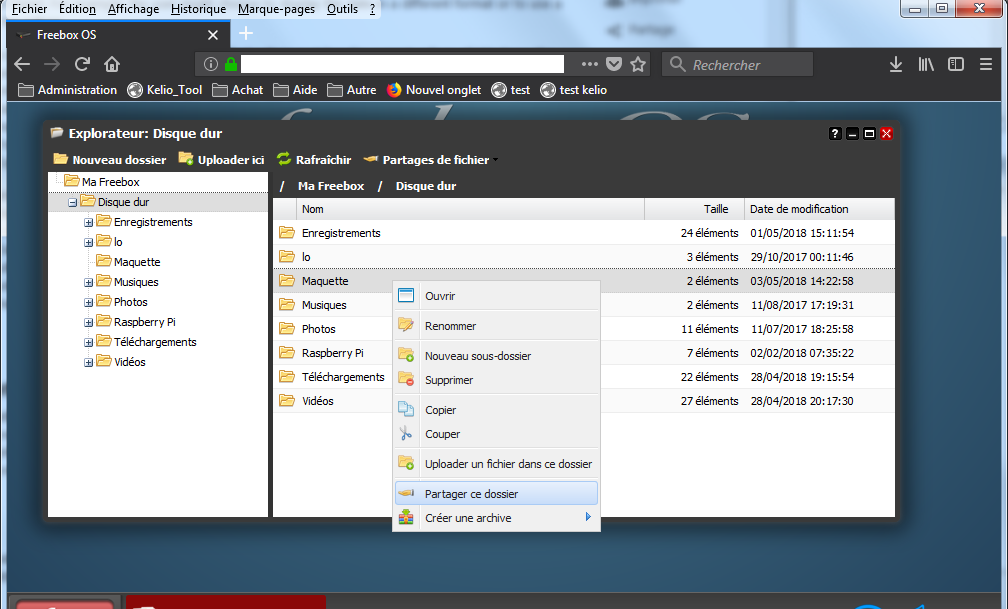Toggle the Firefox sidebar icon

click(956, 64)
